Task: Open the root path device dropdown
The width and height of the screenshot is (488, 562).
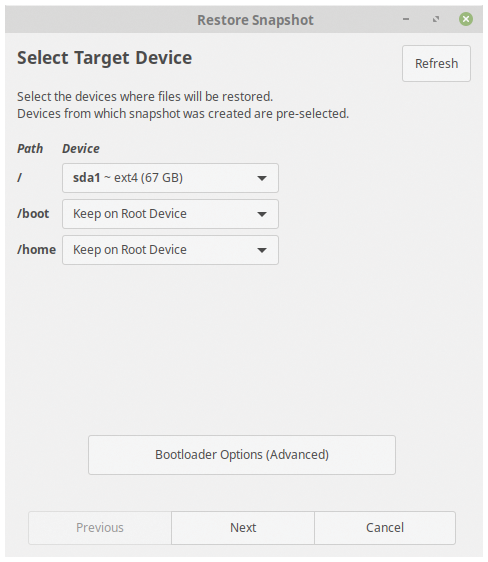Action: 170,178
